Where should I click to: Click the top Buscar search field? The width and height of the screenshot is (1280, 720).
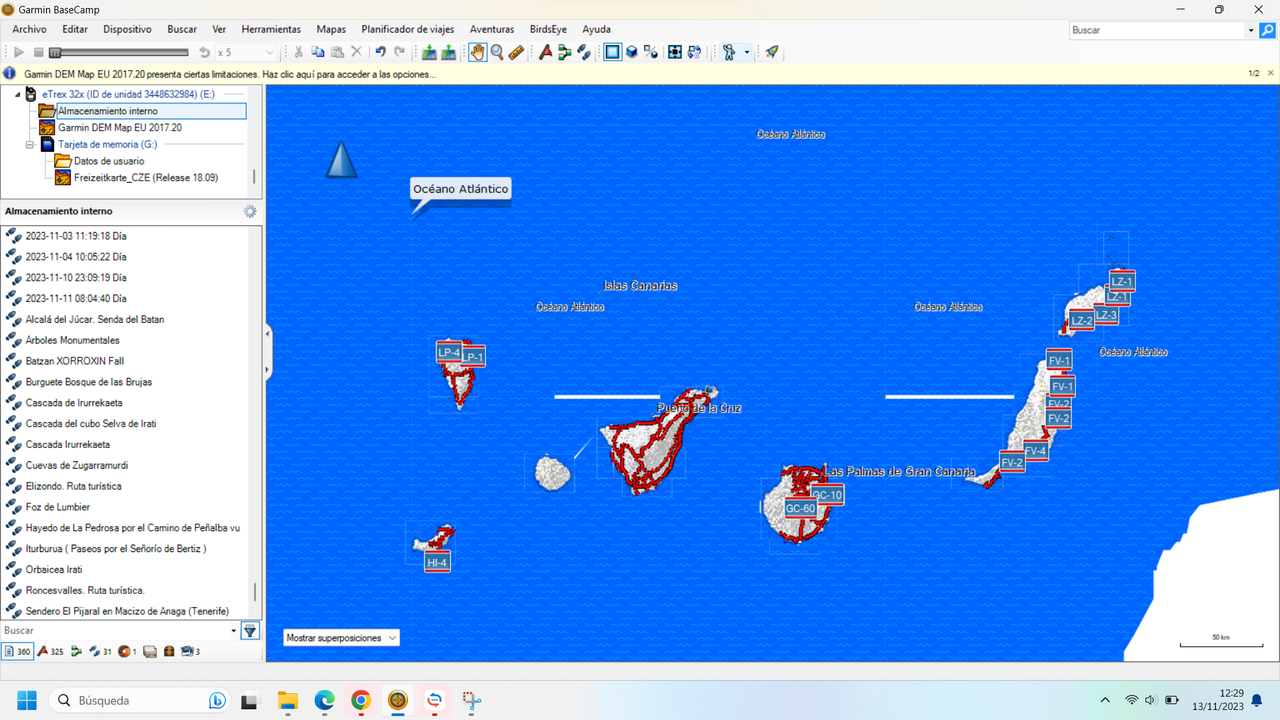(x=1157, y=30)
